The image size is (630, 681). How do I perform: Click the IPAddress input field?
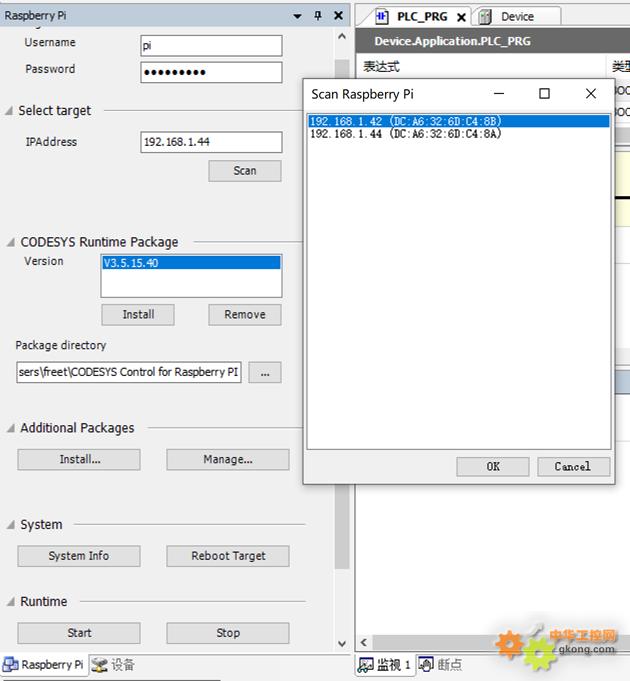(x=211, y=142)
